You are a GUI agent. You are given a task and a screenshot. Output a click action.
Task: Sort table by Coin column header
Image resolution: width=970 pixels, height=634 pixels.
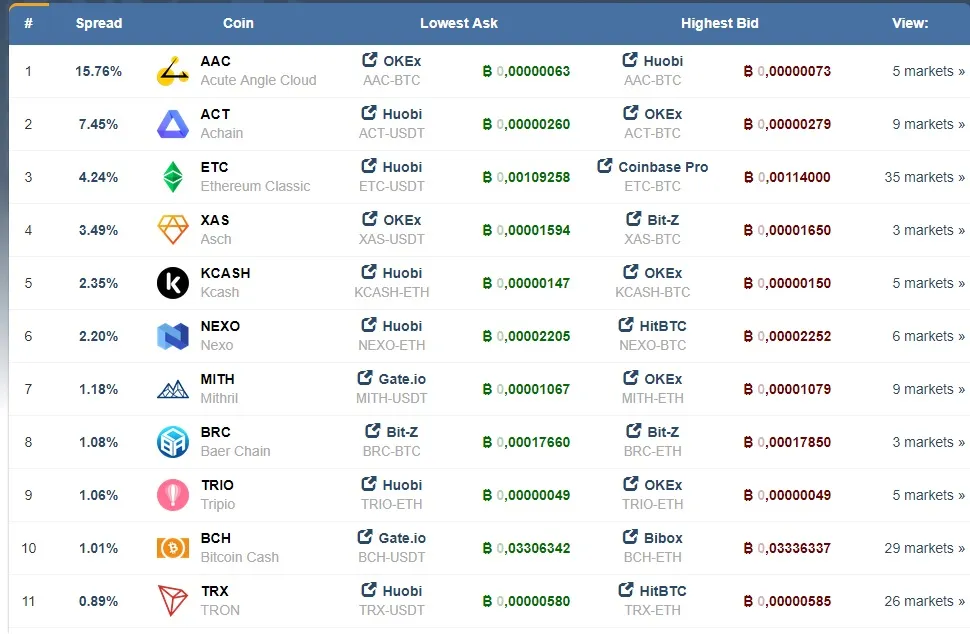pos(238,24)
